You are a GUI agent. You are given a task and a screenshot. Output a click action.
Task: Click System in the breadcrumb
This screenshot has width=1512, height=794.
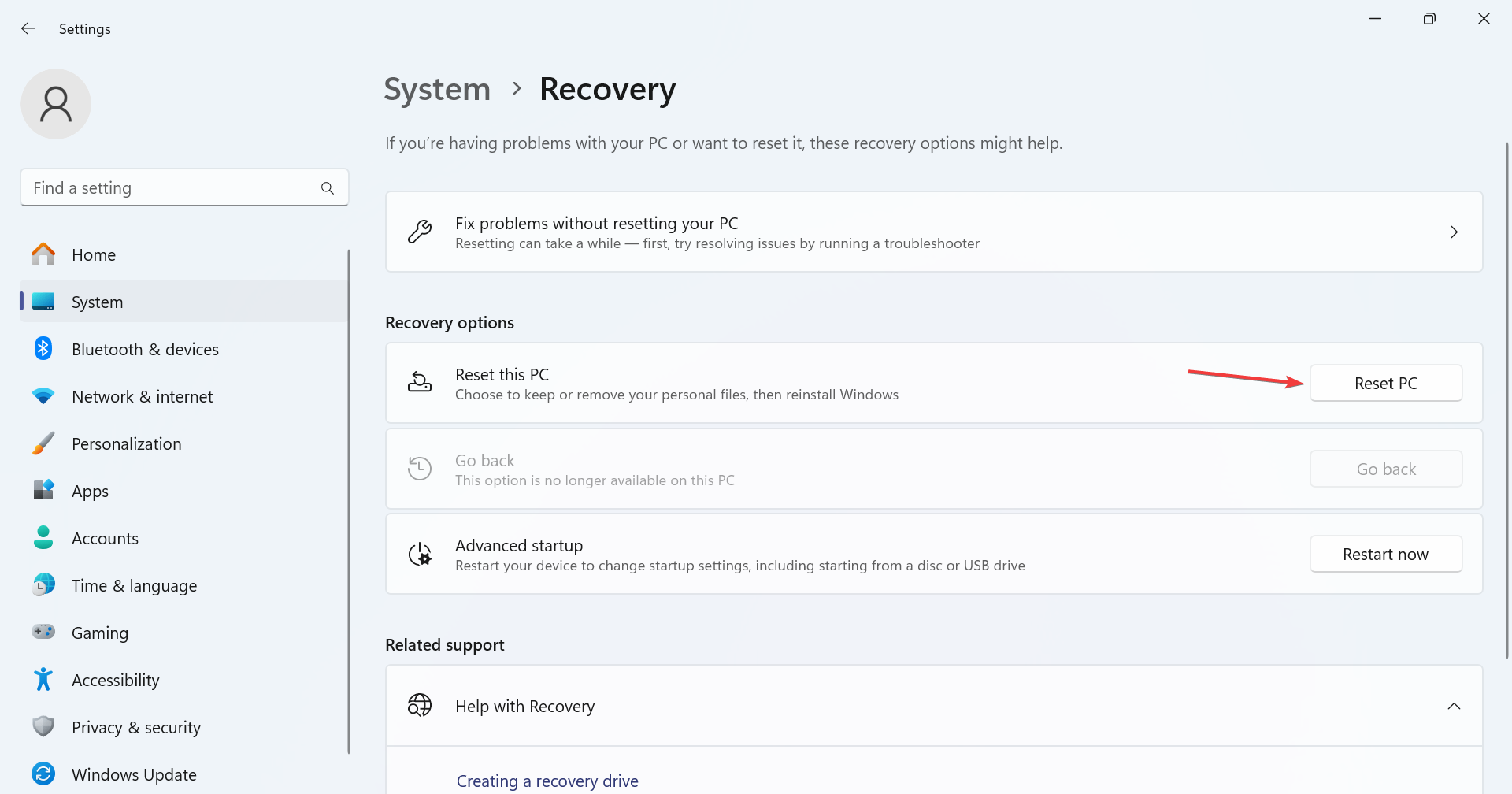(x=437, y=90)
